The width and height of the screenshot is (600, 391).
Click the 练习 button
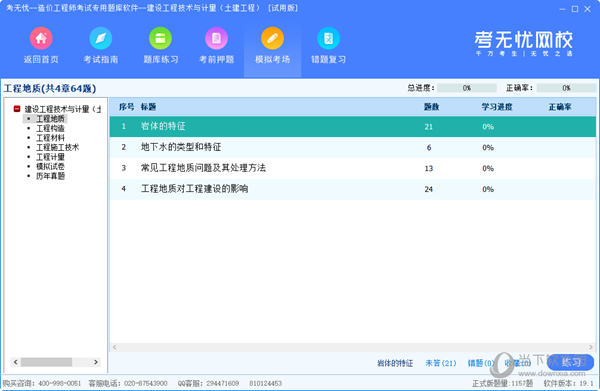571,362
